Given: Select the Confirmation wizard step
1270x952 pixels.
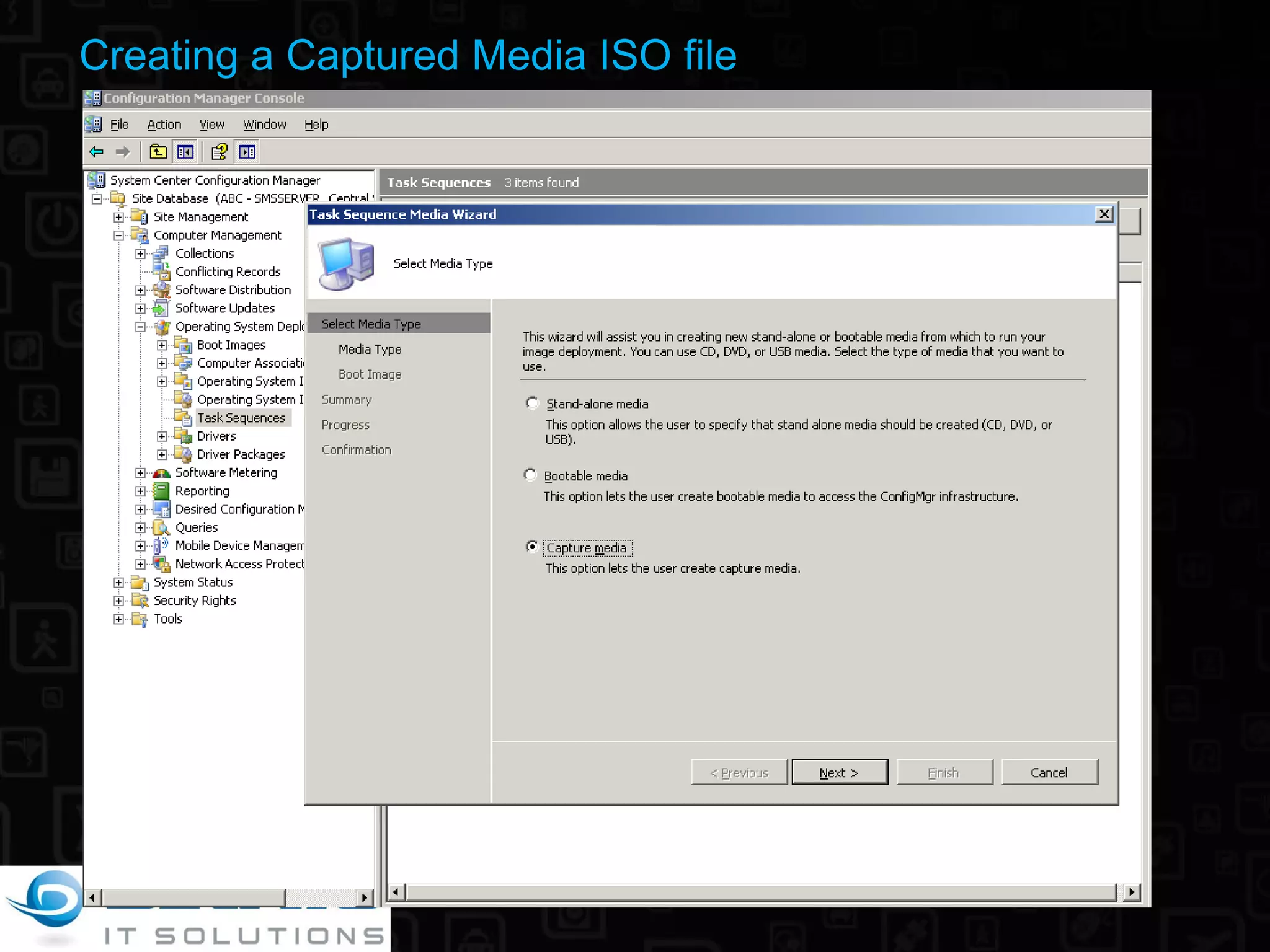Looking at the screenshot, I should pos(356,450).
